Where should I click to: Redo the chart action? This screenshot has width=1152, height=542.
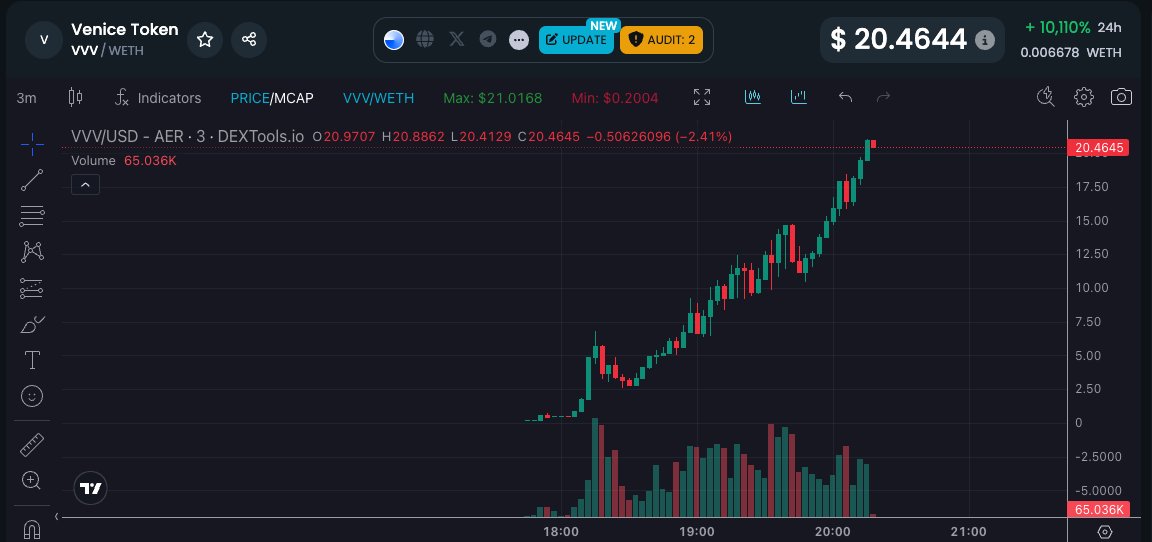tap(884, 97)
